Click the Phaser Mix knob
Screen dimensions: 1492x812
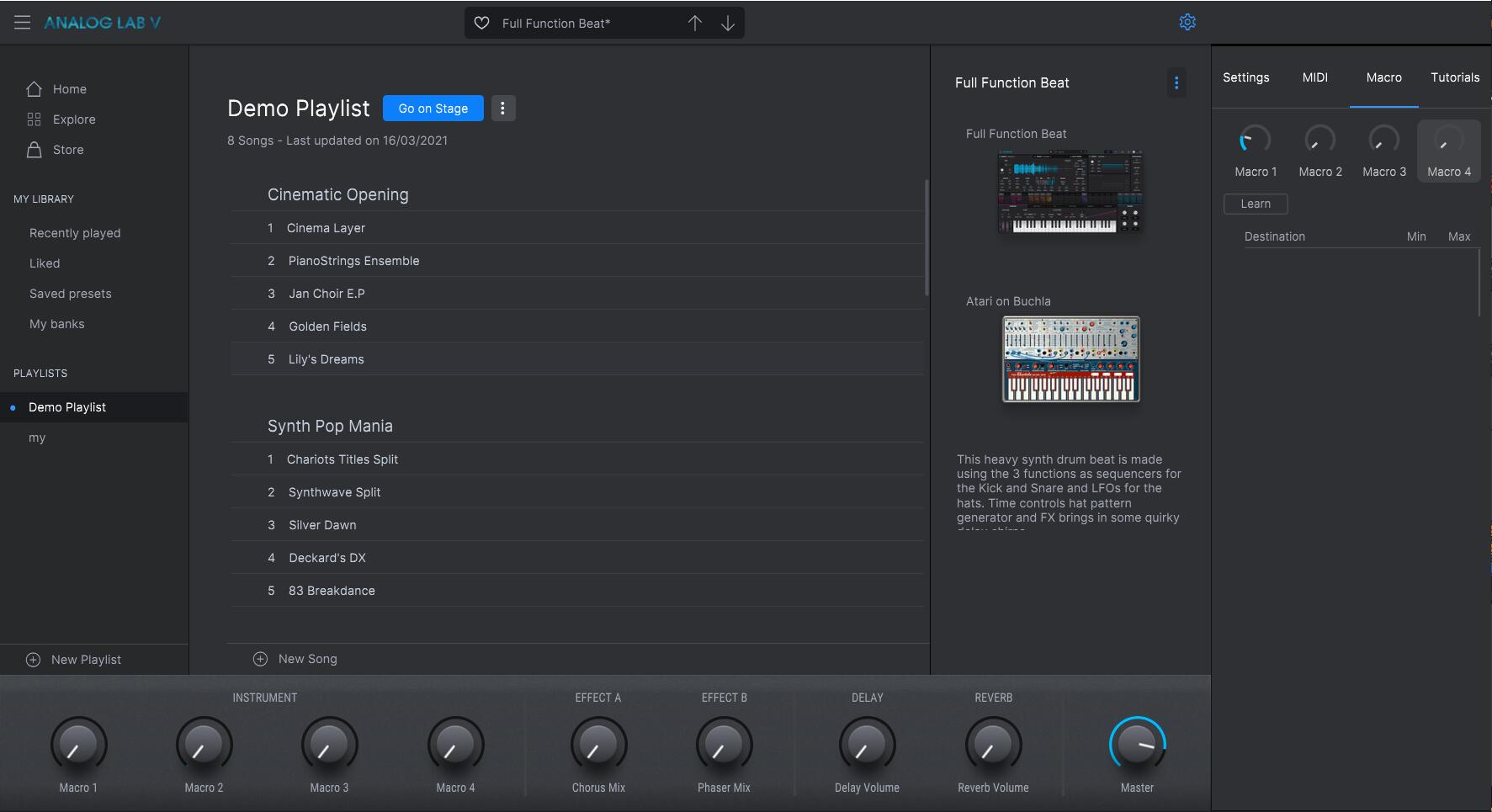(x=724, y=745)
